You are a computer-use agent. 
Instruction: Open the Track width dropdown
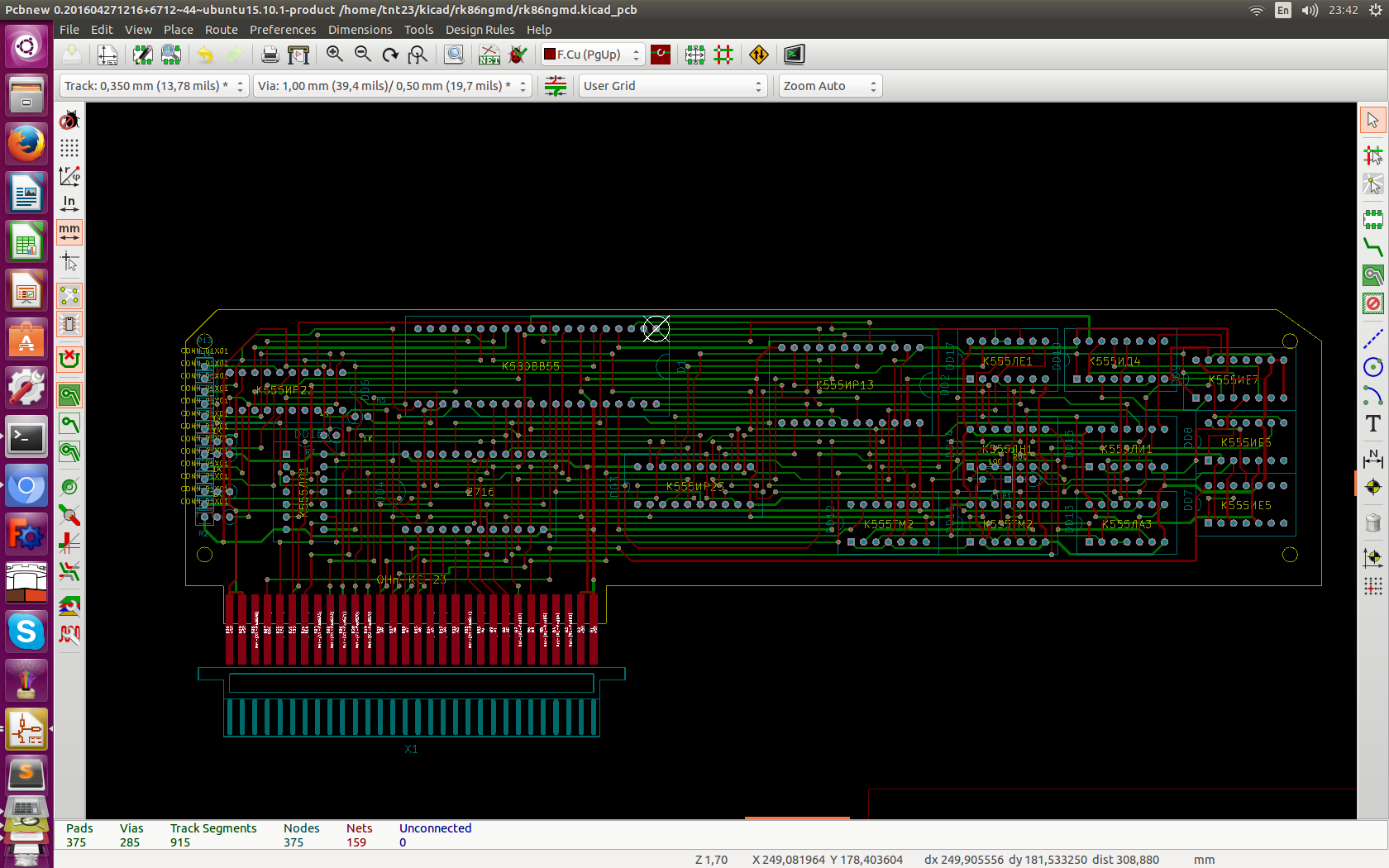[154, 86]
